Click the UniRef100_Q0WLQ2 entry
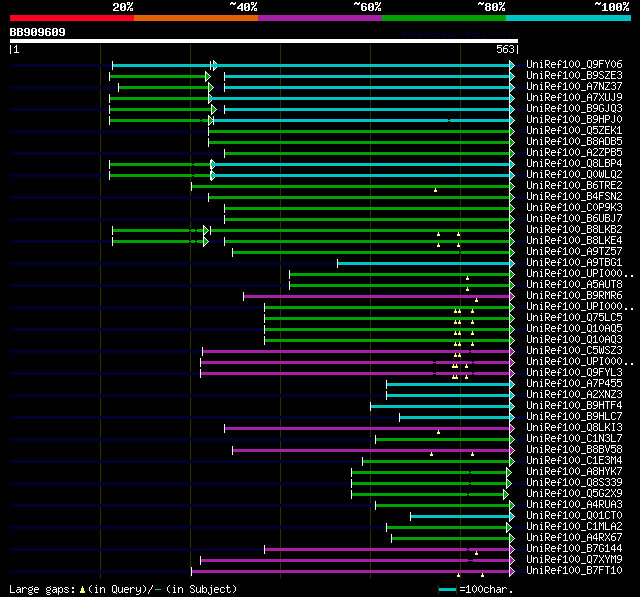This screenshot has width=640, height=597. click(574, 175)
